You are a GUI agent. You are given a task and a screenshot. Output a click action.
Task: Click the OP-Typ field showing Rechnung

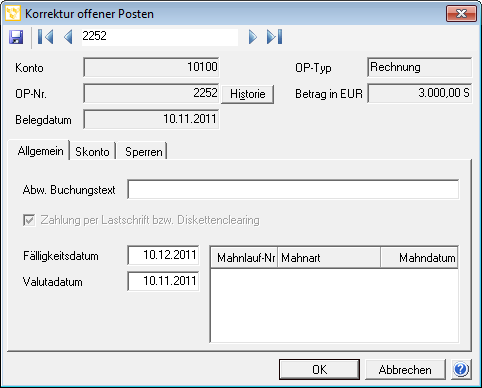[x=420, y=67]
